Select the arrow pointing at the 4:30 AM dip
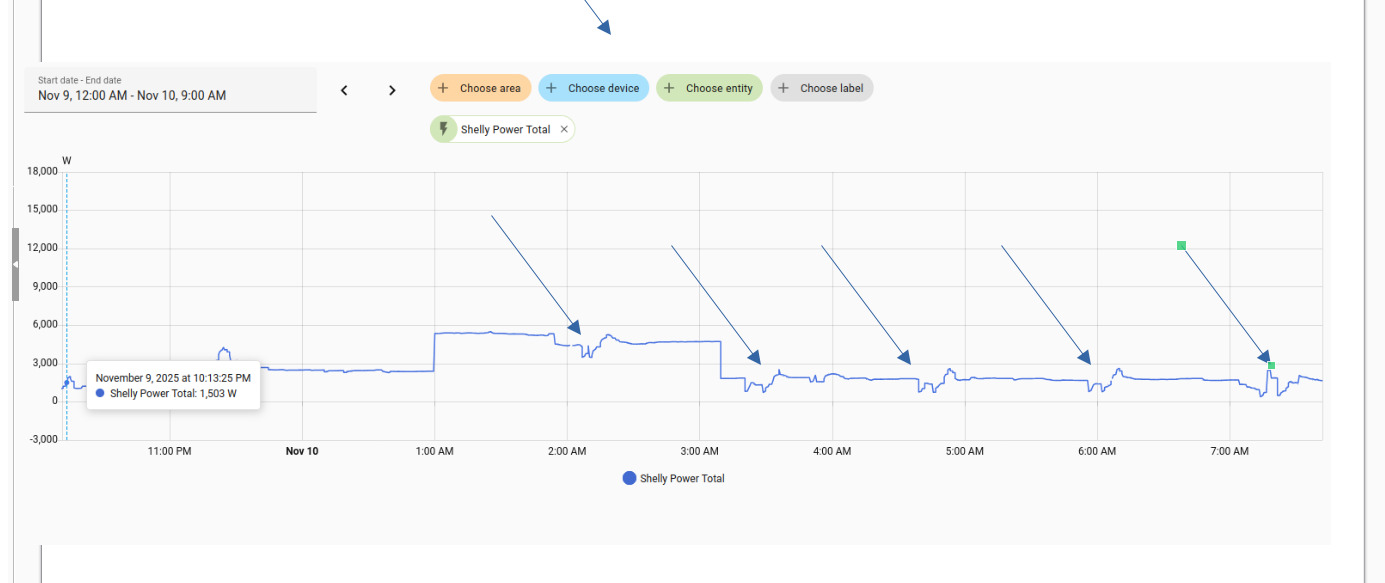Image resolution: width=1385 pixels, height=583 pixels. tap(865, 304)
